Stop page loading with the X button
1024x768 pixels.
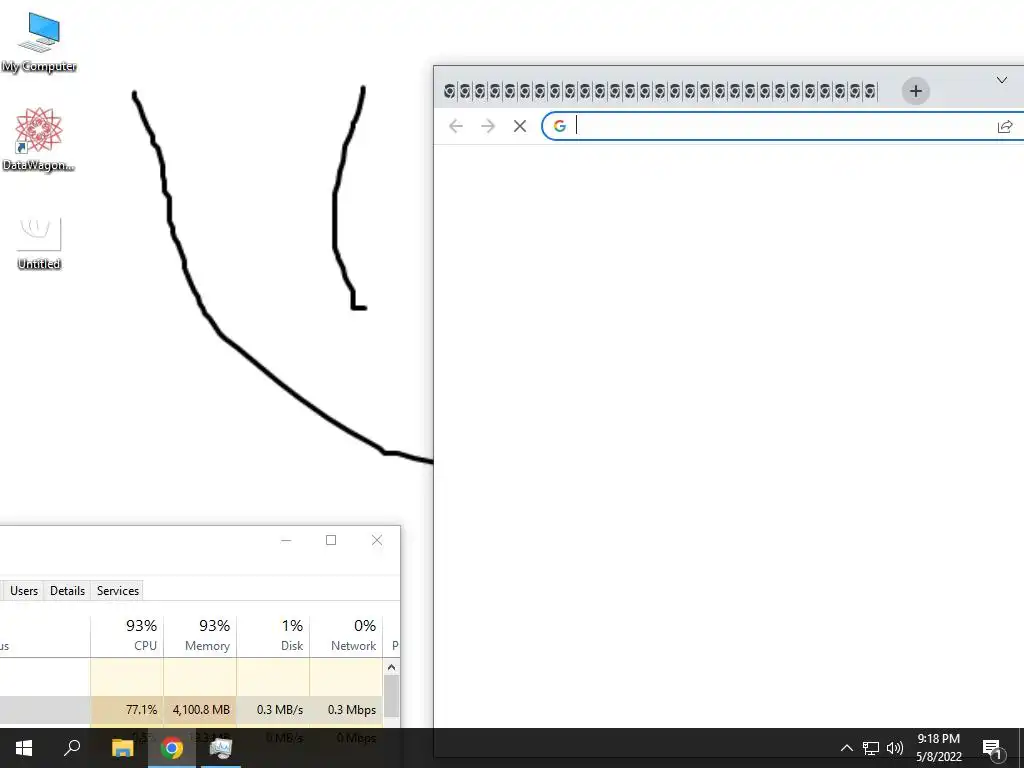(x=520, y=126)
